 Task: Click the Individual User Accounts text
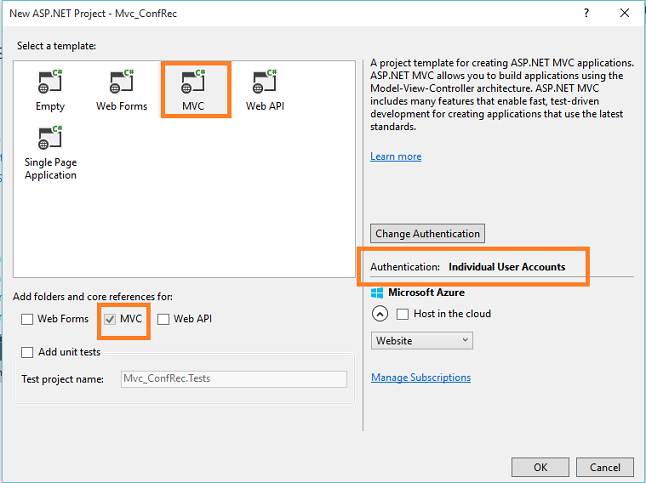coord(507,267)
